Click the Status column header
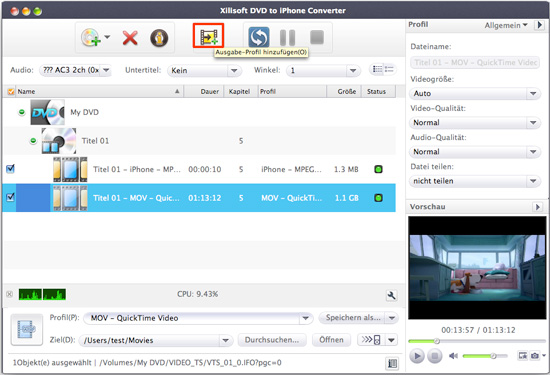This screenshot has height=375, width=550. pos(378,92)
